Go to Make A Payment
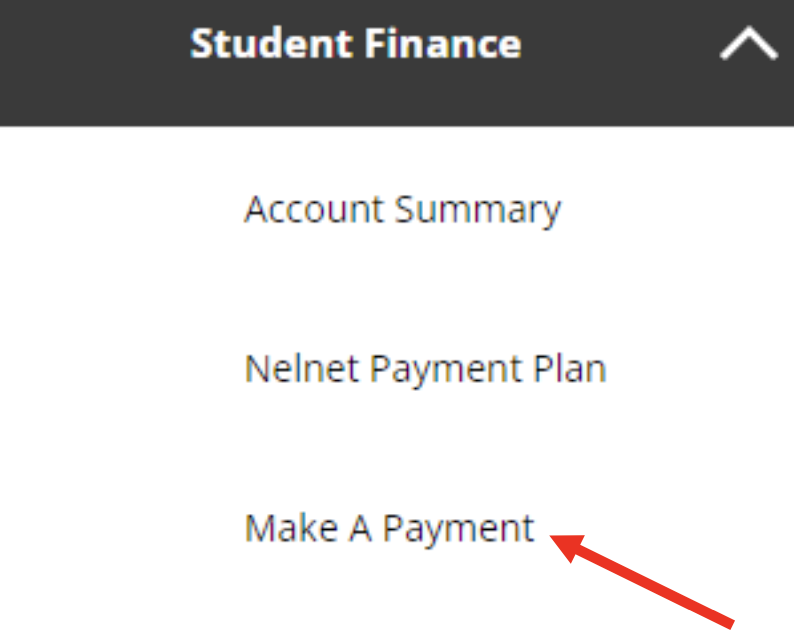Image resolution: width=794 pixels, height=636 pixels. click(389, 528)
